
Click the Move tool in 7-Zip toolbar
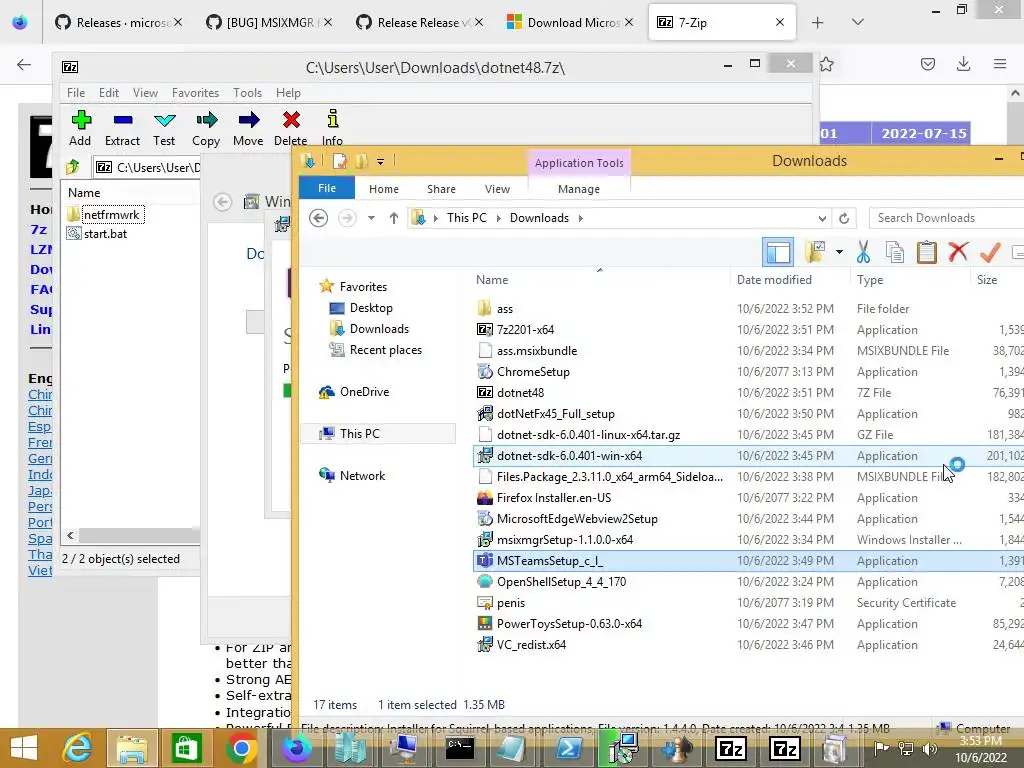[x=248, y=128]
